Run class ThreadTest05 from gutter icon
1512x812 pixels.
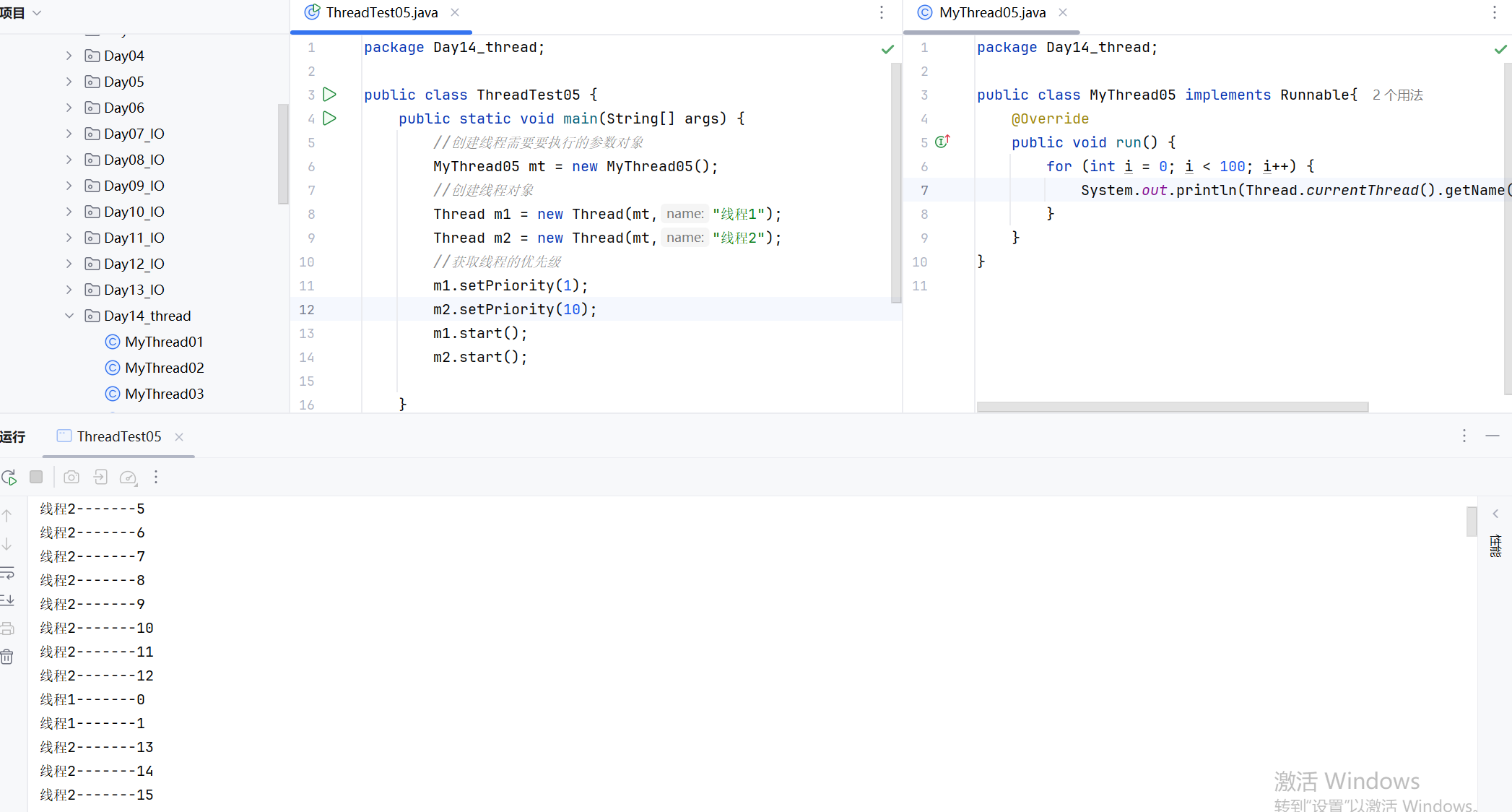(330, 95)
